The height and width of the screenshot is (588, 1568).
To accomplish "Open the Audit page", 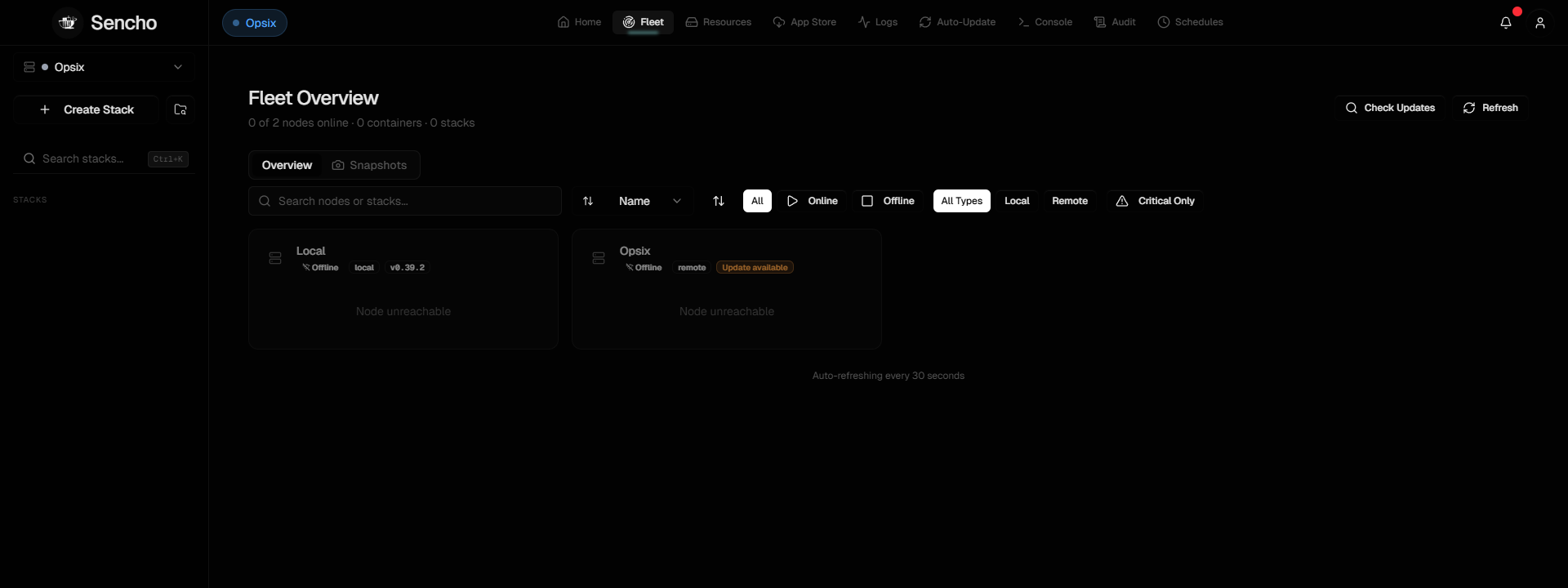I will pos(1115,22).
